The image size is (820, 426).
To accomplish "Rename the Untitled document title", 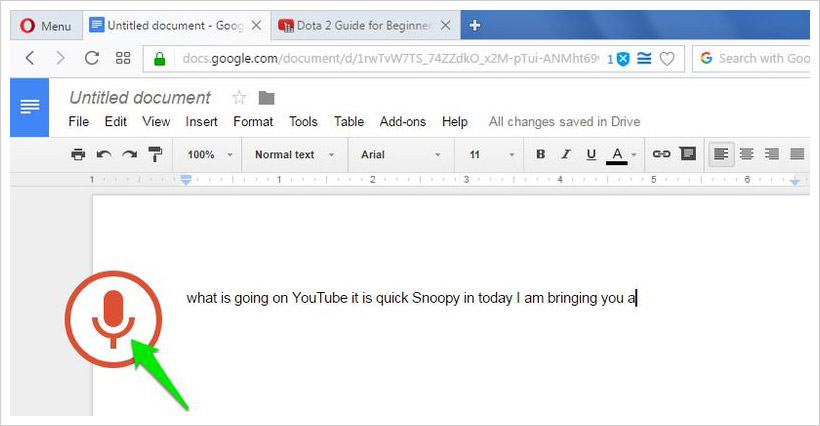I will [x=140, y=98].
